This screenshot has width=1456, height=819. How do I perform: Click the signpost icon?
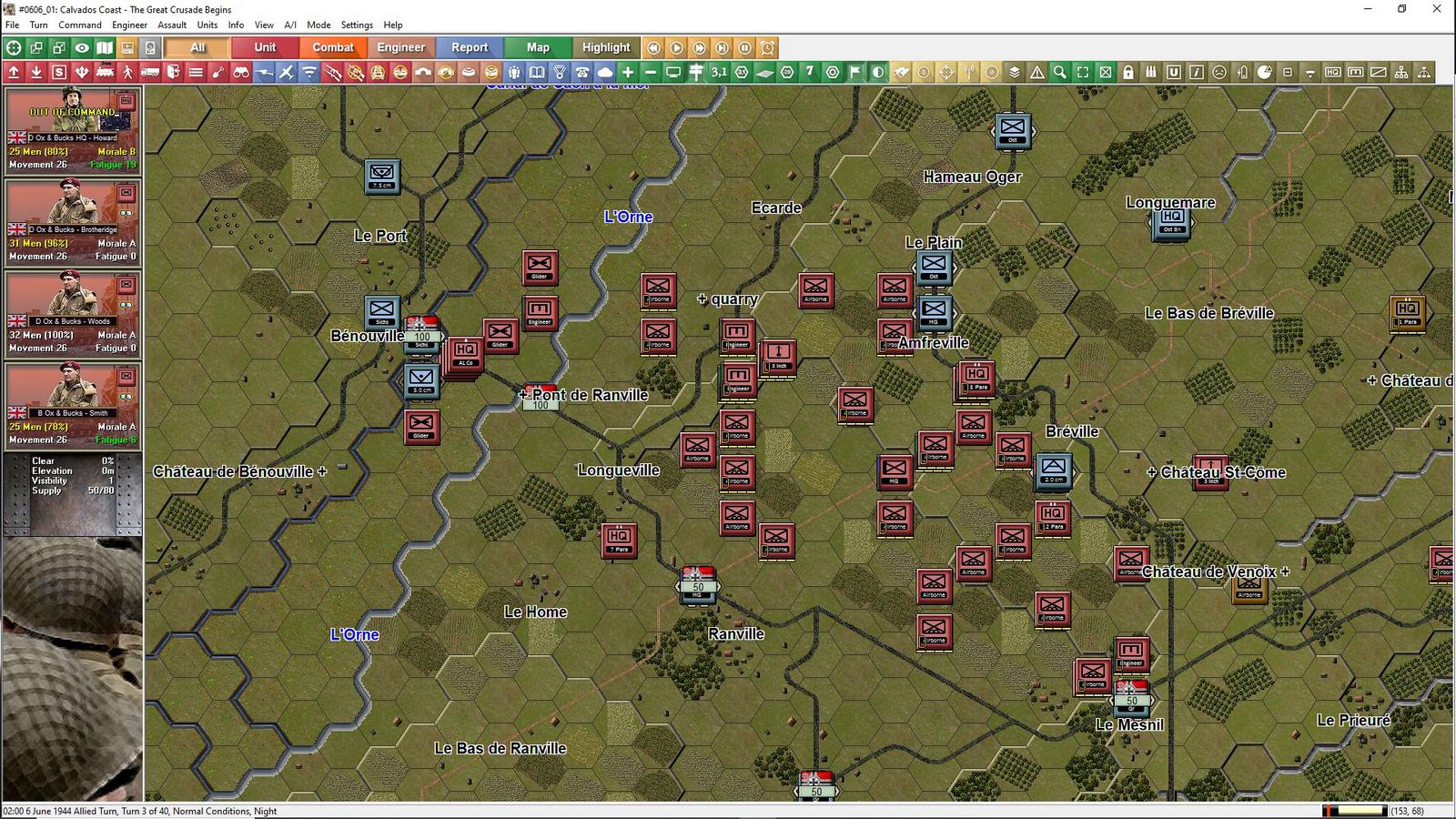[696, 72]
